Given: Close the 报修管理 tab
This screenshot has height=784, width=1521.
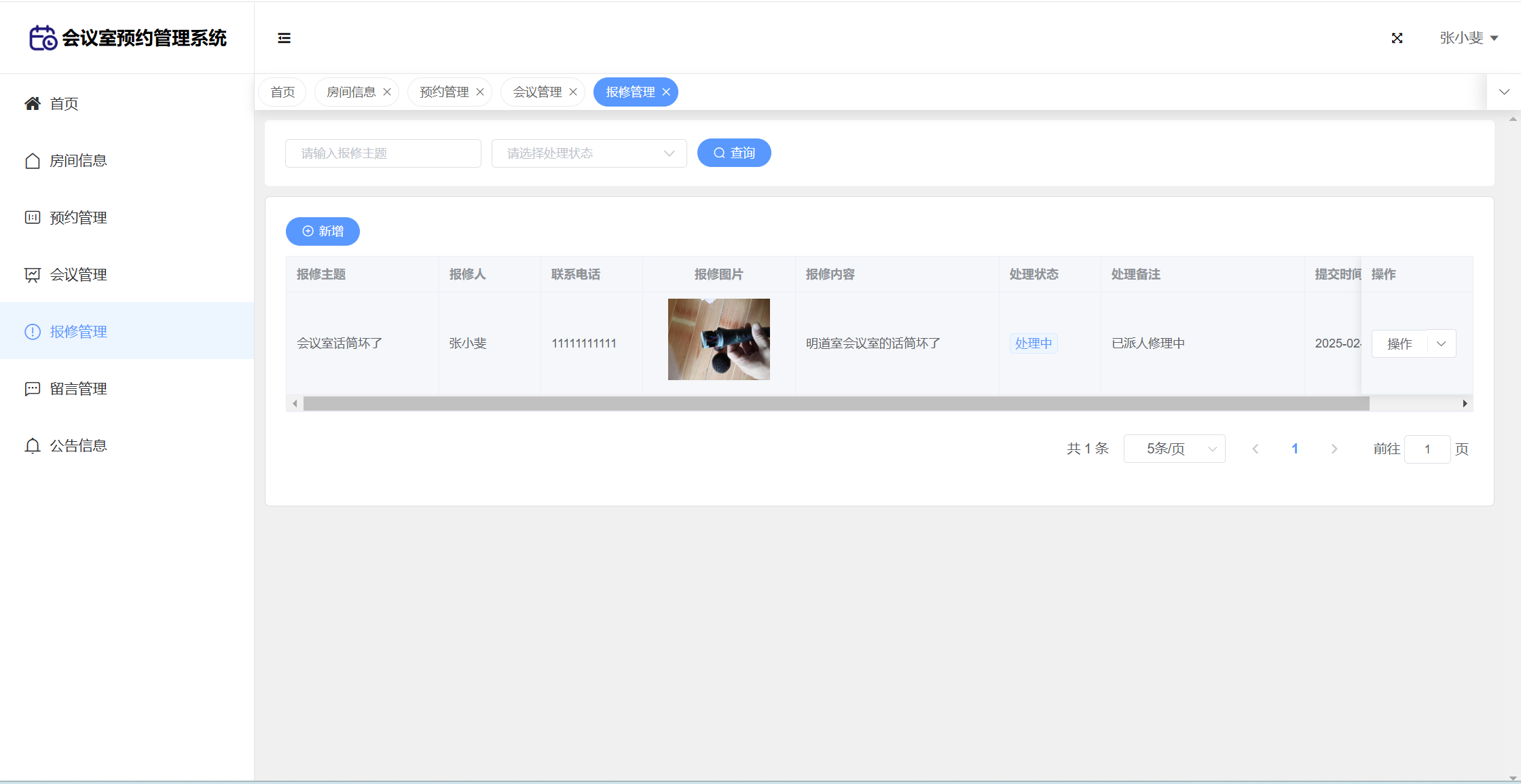Looking at the screenshot, I should 666,92.
